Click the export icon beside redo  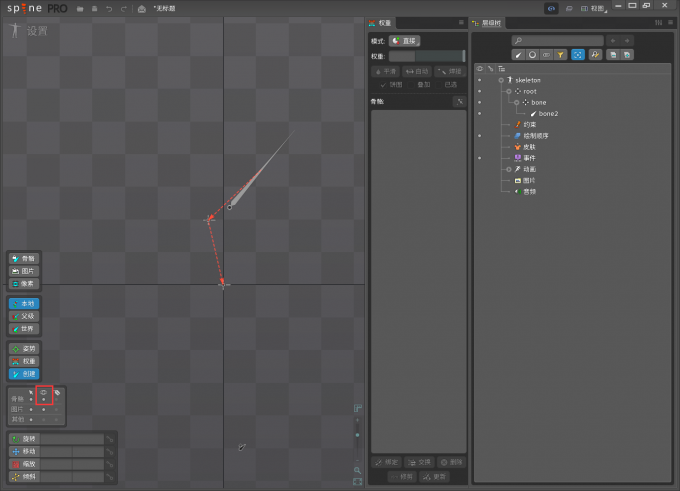pyautogui.click(x=141, y=9)
